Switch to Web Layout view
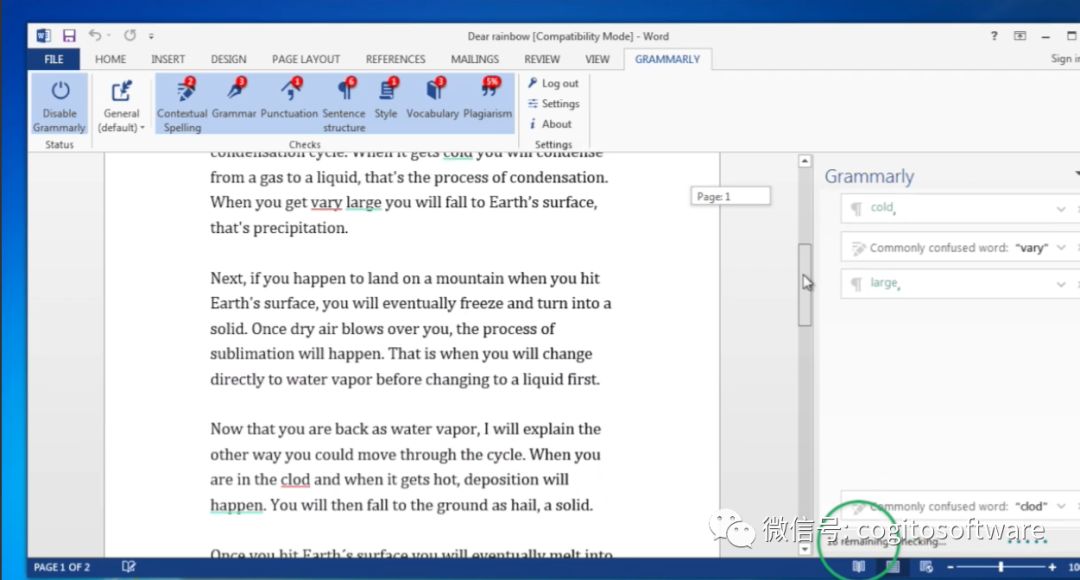 926,566
